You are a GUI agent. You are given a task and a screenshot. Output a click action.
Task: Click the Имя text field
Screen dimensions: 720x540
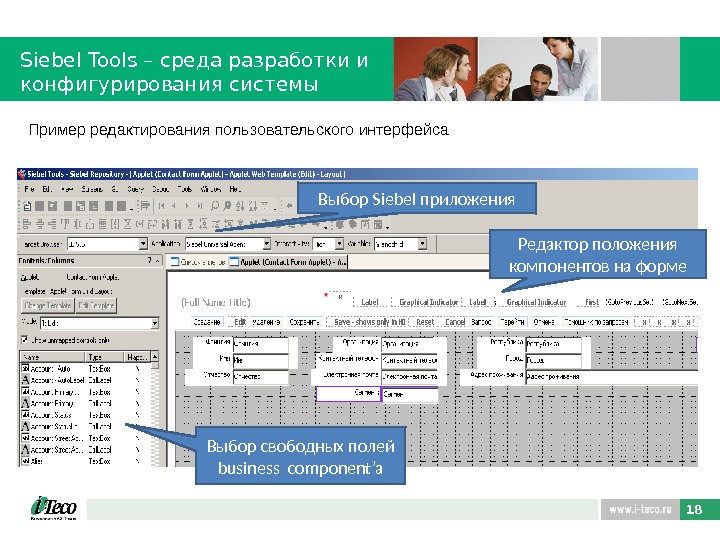260,360
